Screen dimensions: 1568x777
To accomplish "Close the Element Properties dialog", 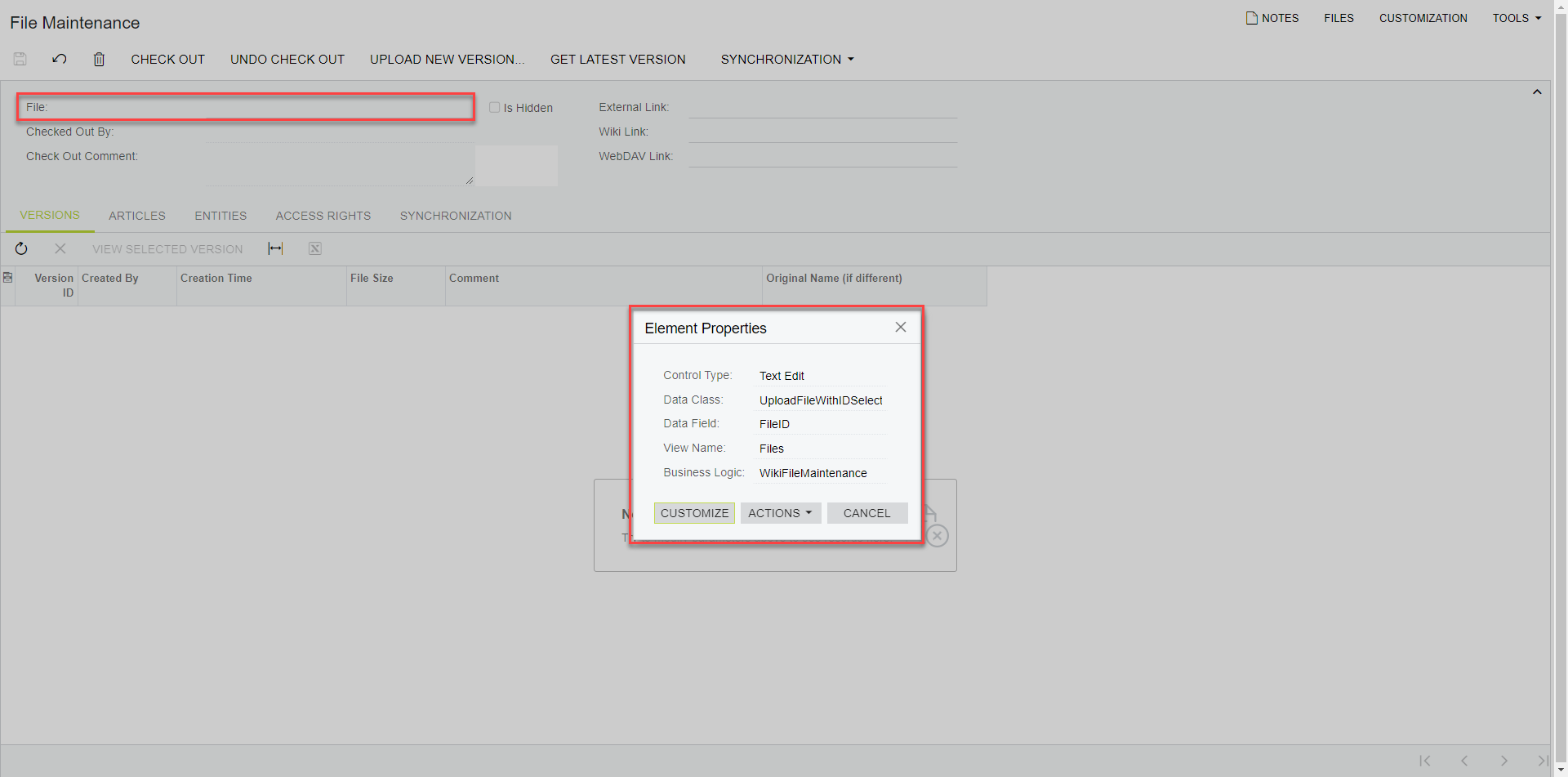I will click(900, 327).
